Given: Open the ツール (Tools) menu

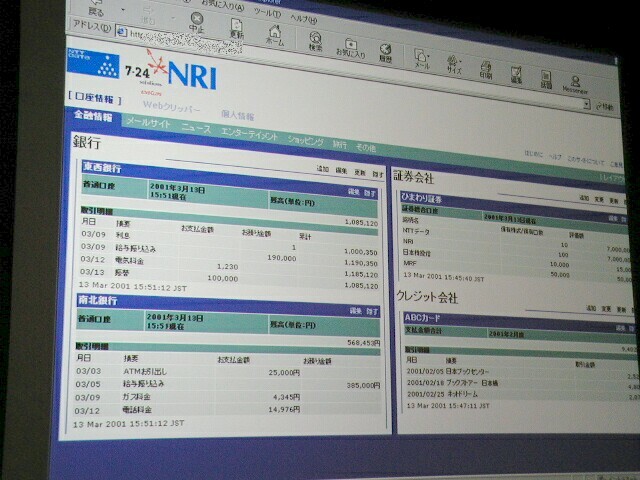Looking at the screenshot, I should coord(266,12).
